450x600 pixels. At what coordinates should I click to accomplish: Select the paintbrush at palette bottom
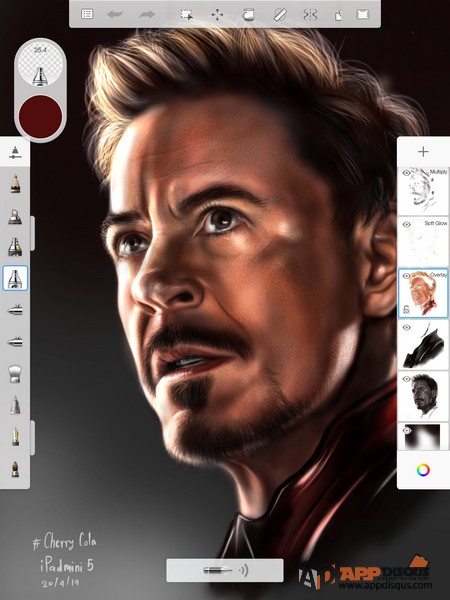(15, 469)
